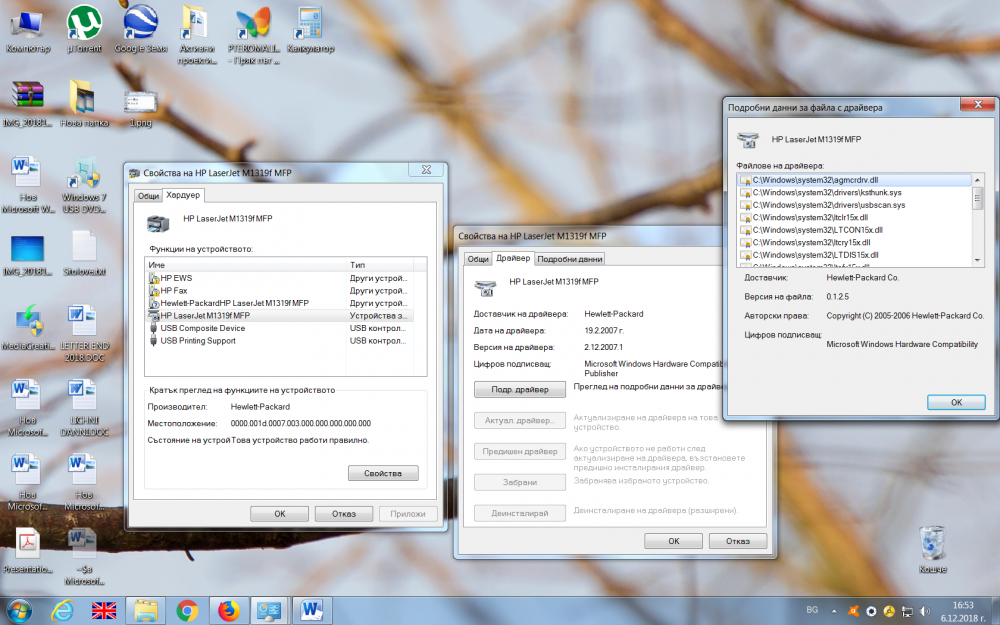This screenshot has height=625, width=1000.
Task: Select ltcry15x.dll in driver files list
Action: (855, 242)
